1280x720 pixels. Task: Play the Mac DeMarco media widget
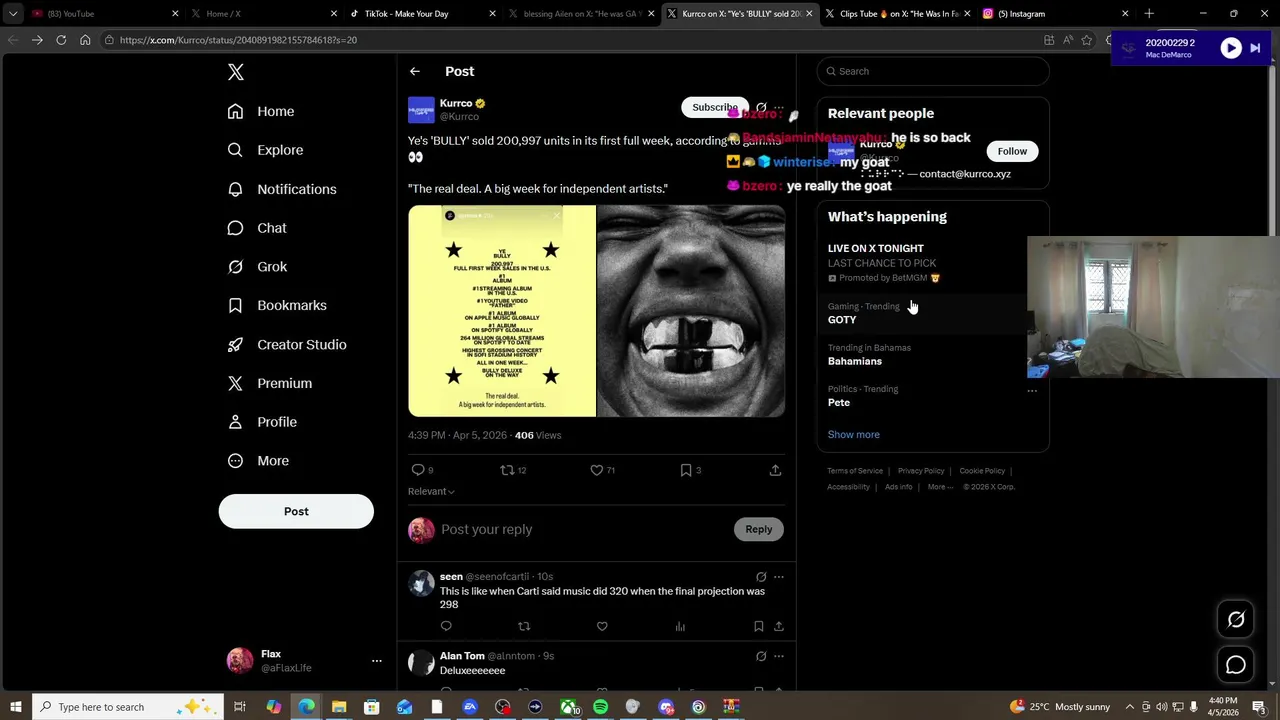tap(1231, 48)
